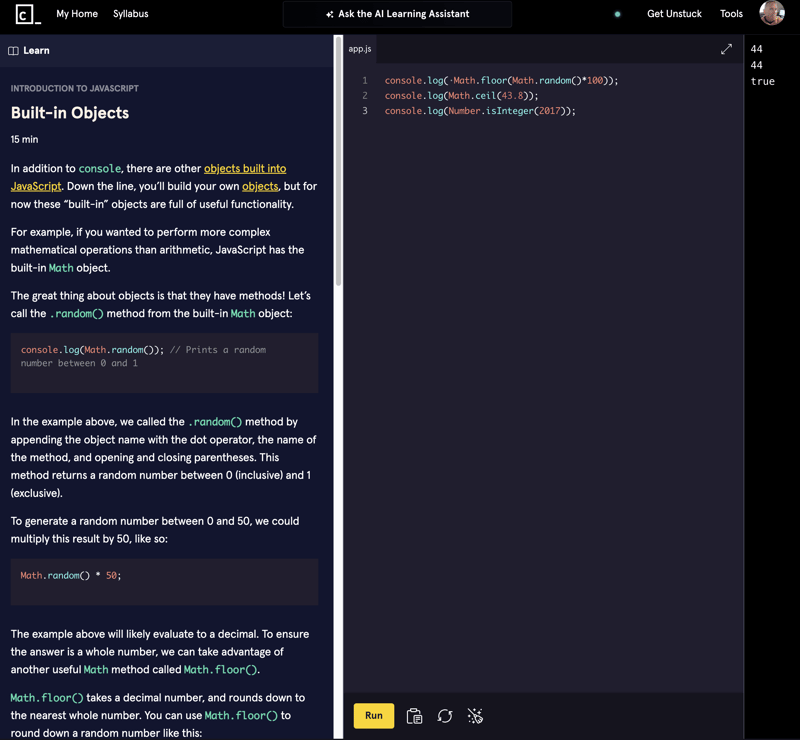The image size is (800, 740).
Task: Click the reset workspace refresh icon
Action: click(x=445, y=716)
